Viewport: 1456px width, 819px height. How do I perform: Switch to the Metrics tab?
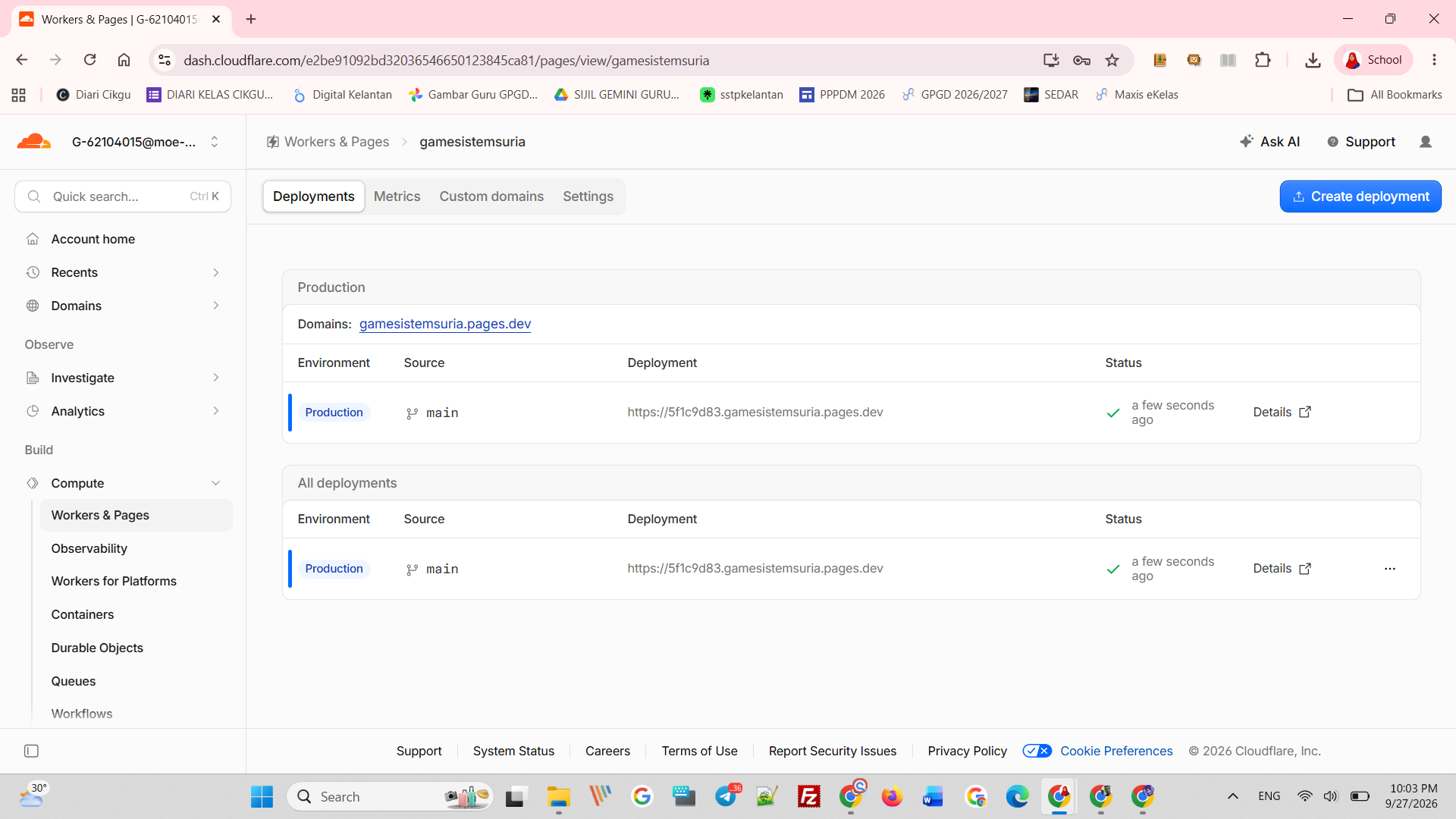(397, 196)
